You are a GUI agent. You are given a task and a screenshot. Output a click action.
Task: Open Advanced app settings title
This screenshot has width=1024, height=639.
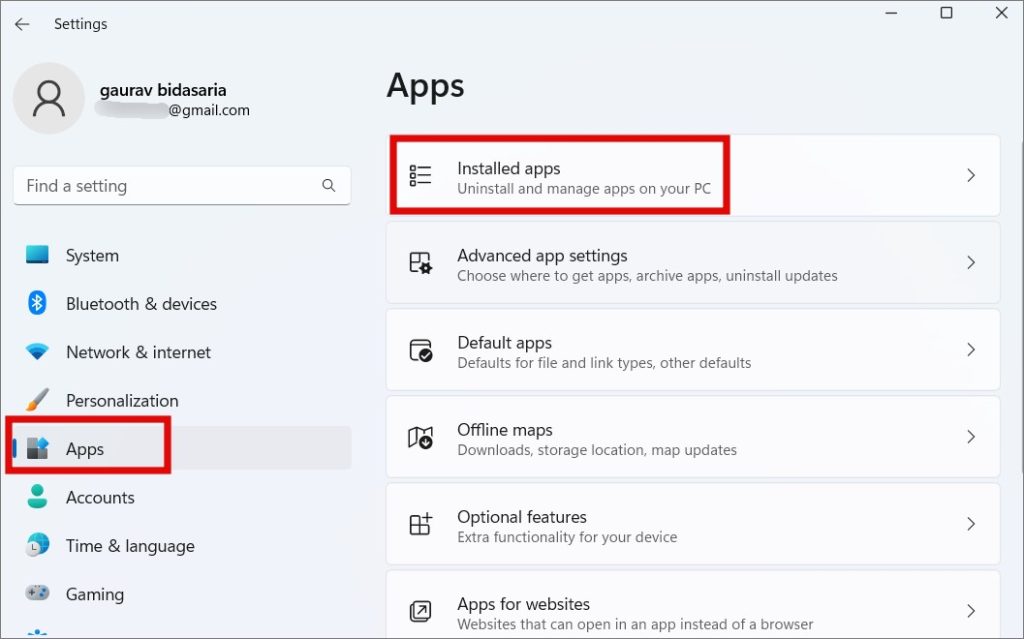542,255
